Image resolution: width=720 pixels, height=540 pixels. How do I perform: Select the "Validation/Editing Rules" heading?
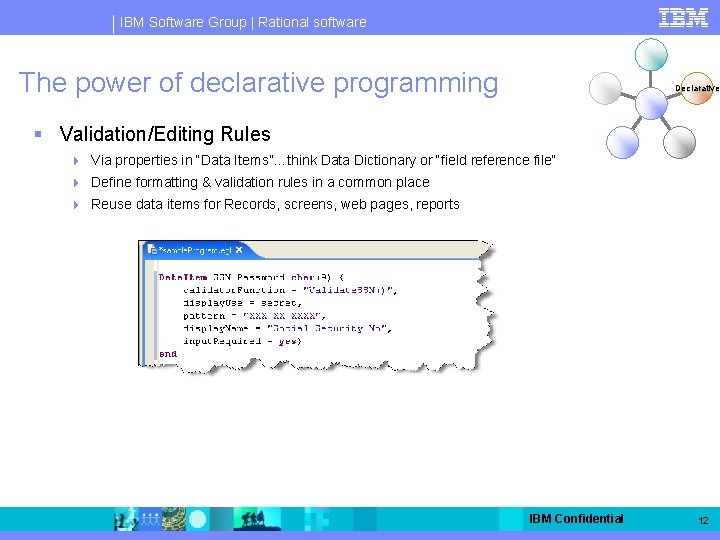click(165, 134)
